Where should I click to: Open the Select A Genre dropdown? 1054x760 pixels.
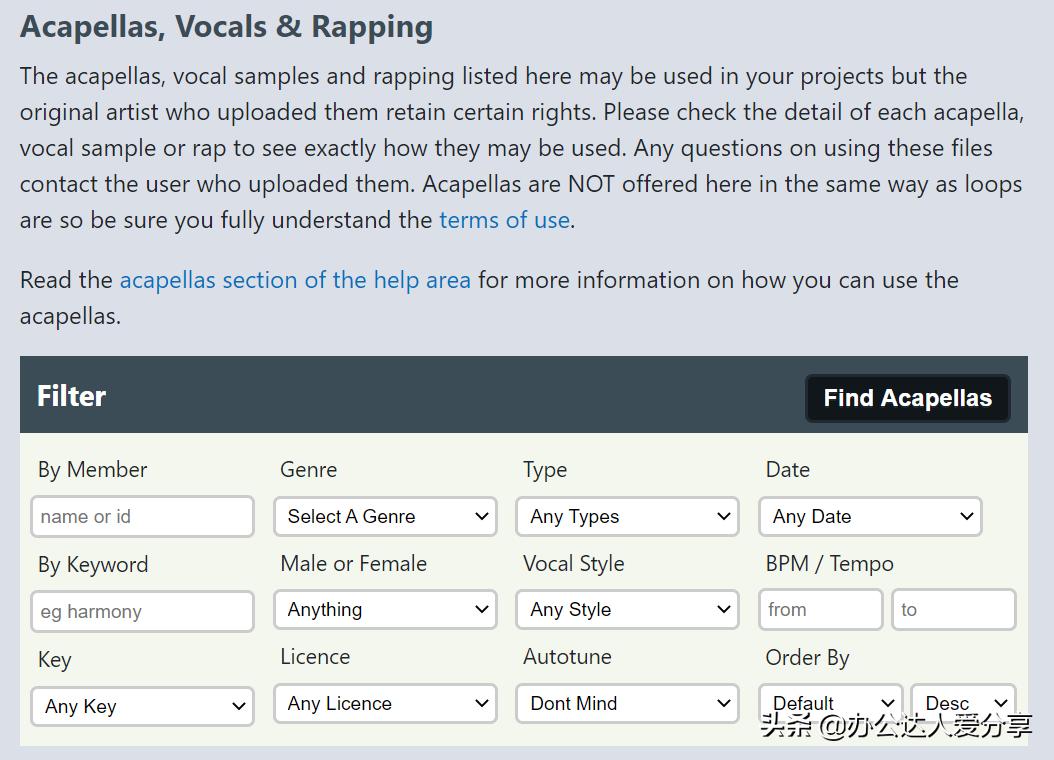coord(385,517)
